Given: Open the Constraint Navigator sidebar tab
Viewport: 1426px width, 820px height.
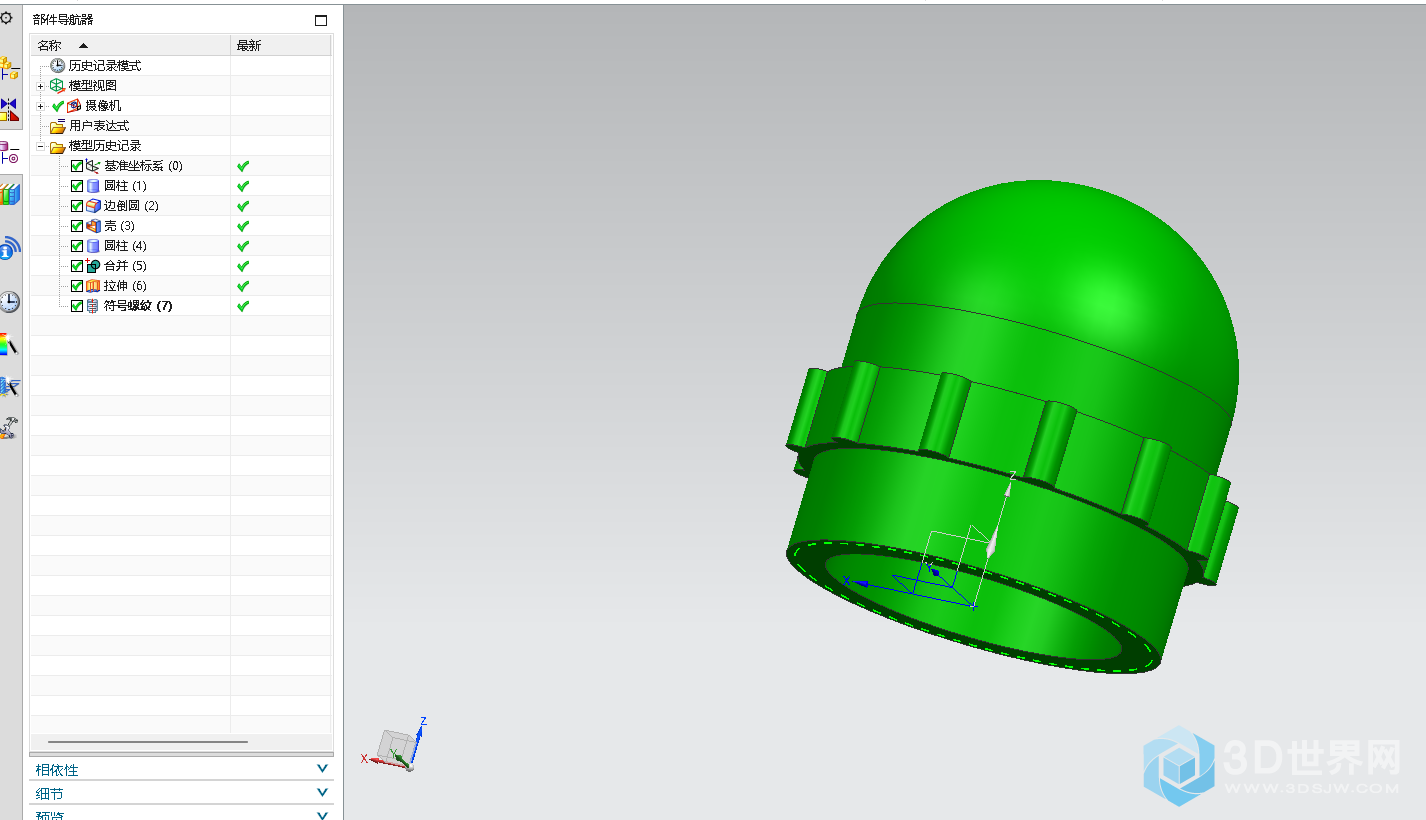Looking at the screenshot, I should coord(9,110).
